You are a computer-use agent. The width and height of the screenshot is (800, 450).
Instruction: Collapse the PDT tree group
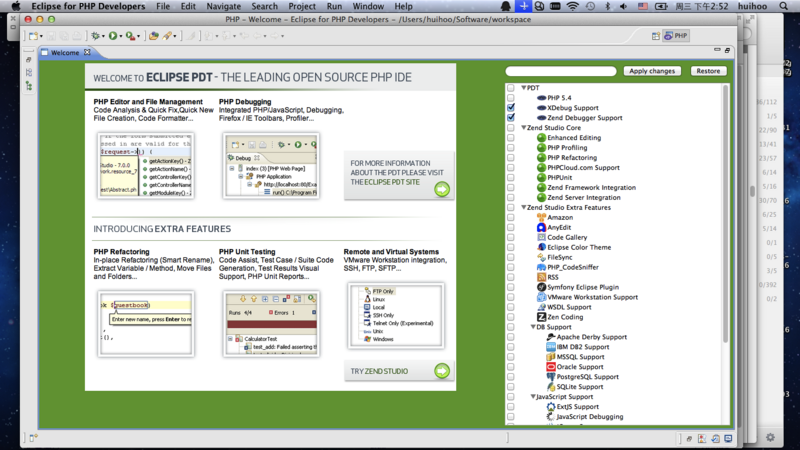click(x=523, y=88)
